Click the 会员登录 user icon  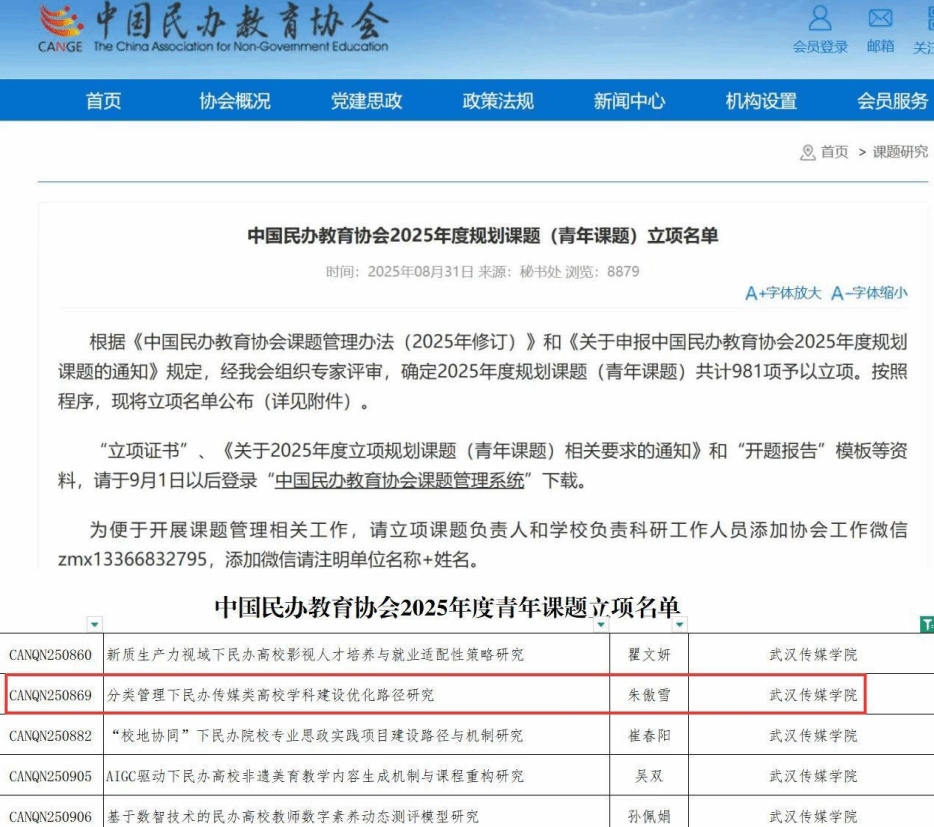coord(820,19)
